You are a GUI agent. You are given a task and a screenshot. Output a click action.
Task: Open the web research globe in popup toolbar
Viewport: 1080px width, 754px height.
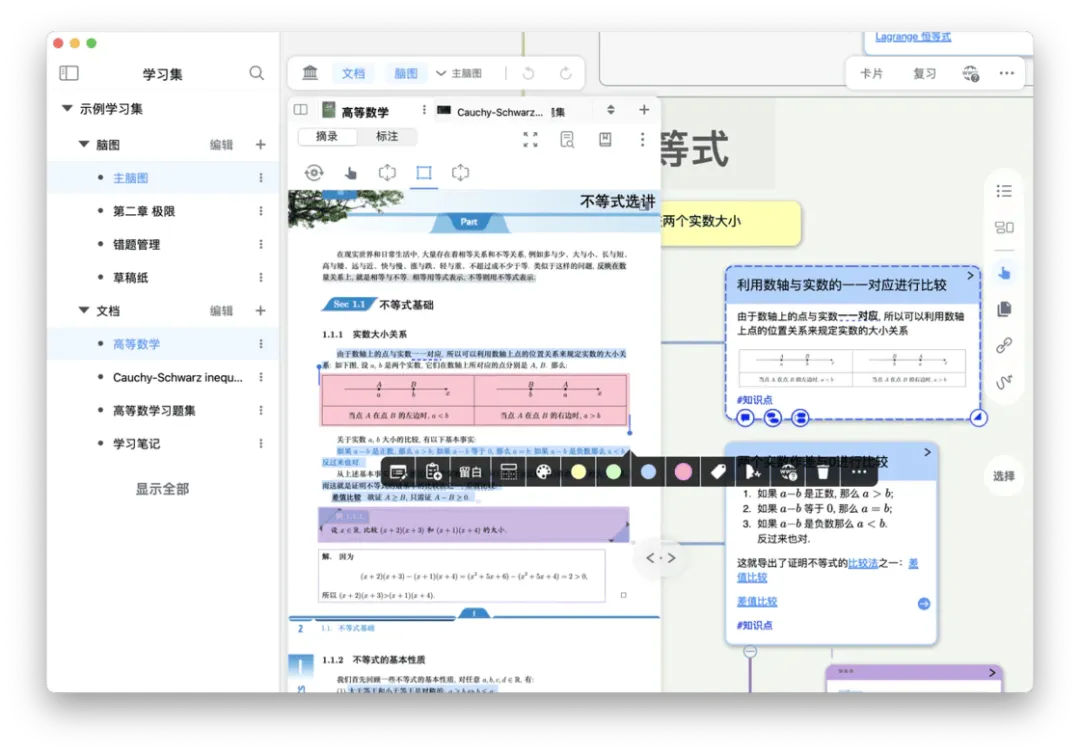click(789, 472)
